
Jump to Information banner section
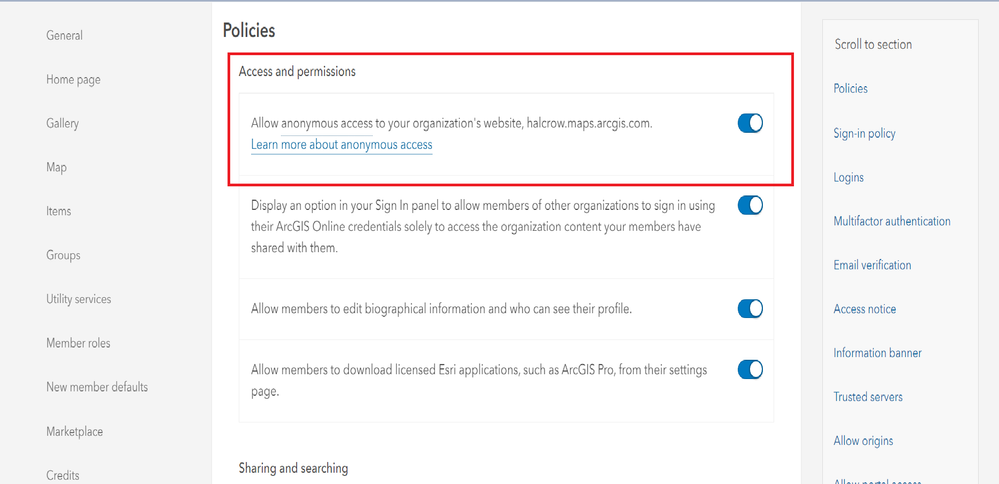877,353
